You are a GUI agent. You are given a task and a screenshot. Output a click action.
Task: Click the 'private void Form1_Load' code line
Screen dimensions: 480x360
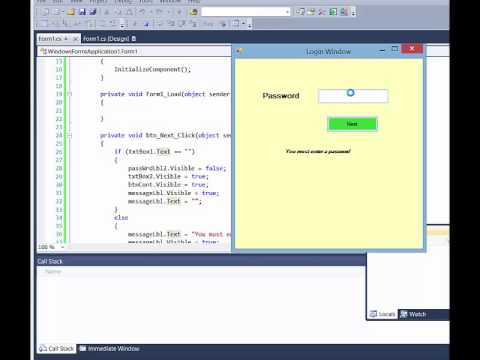click(165, 94)
